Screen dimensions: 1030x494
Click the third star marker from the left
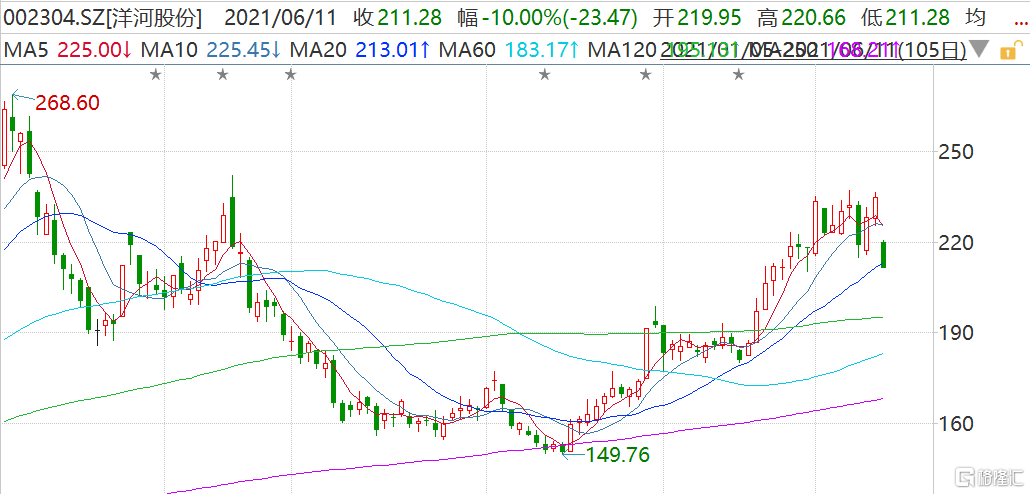click(290, 75)
